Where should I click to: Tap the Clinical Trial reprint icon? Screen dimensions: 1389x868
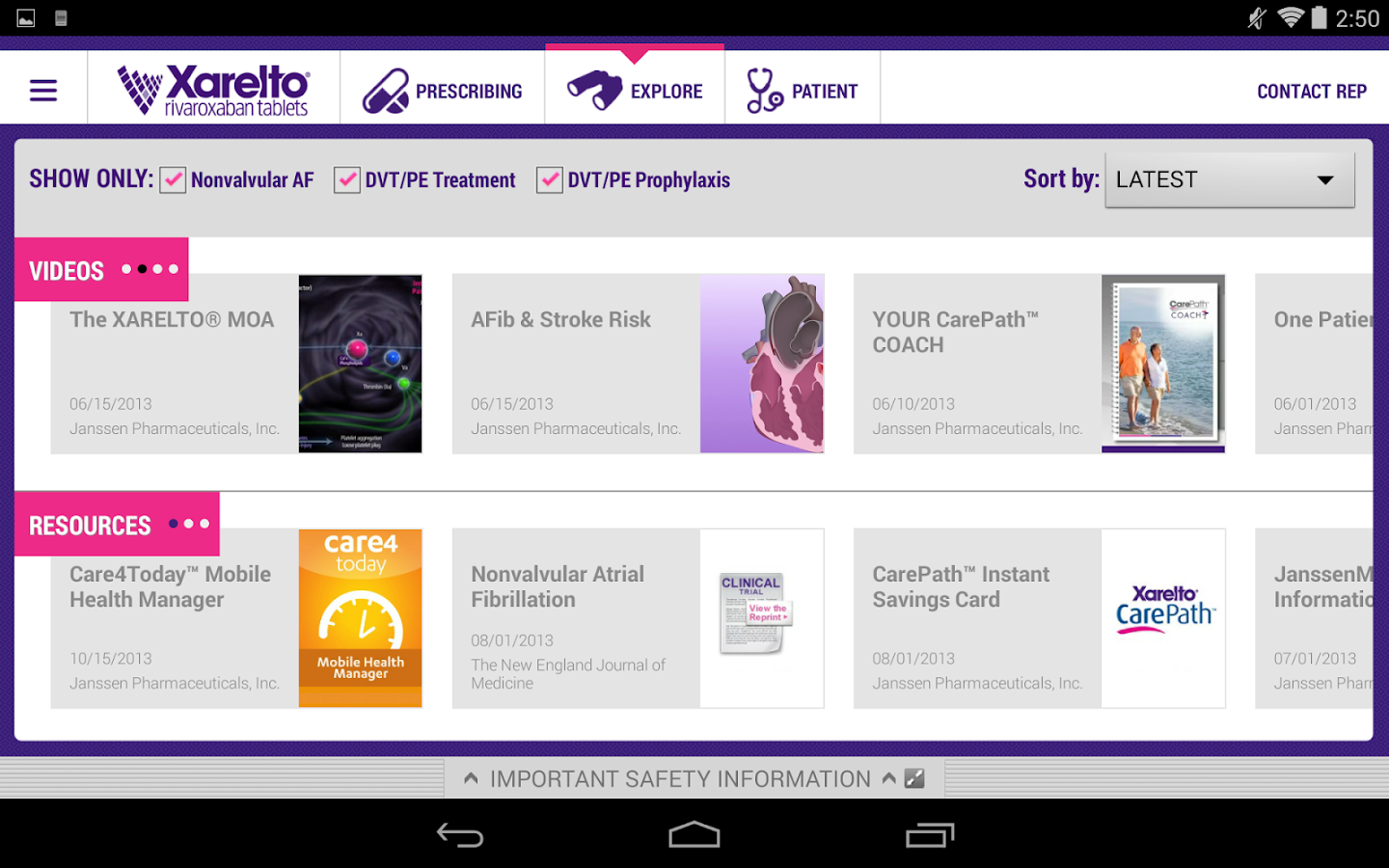click(x=755, y=613)
